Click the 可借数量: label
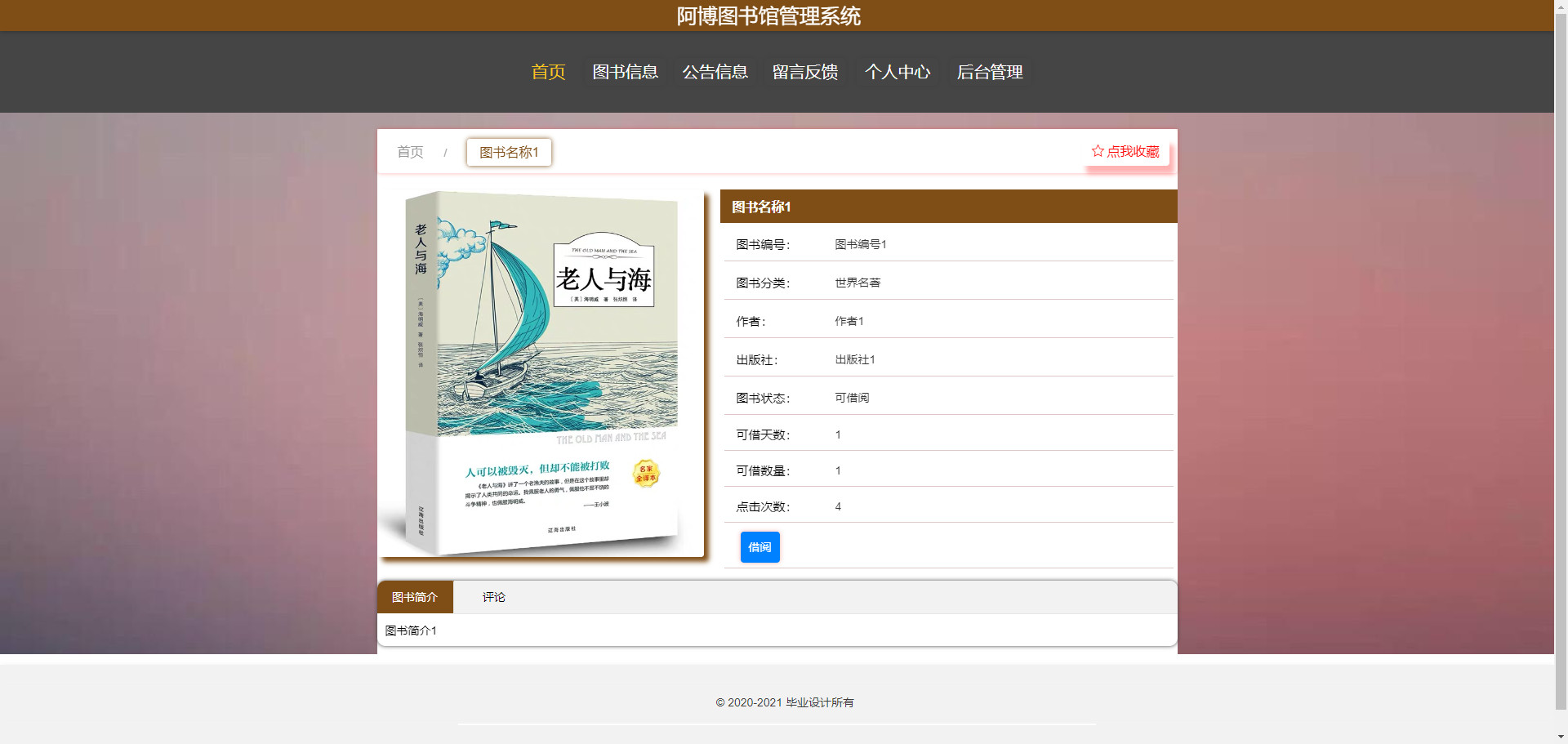 (763, 470)
